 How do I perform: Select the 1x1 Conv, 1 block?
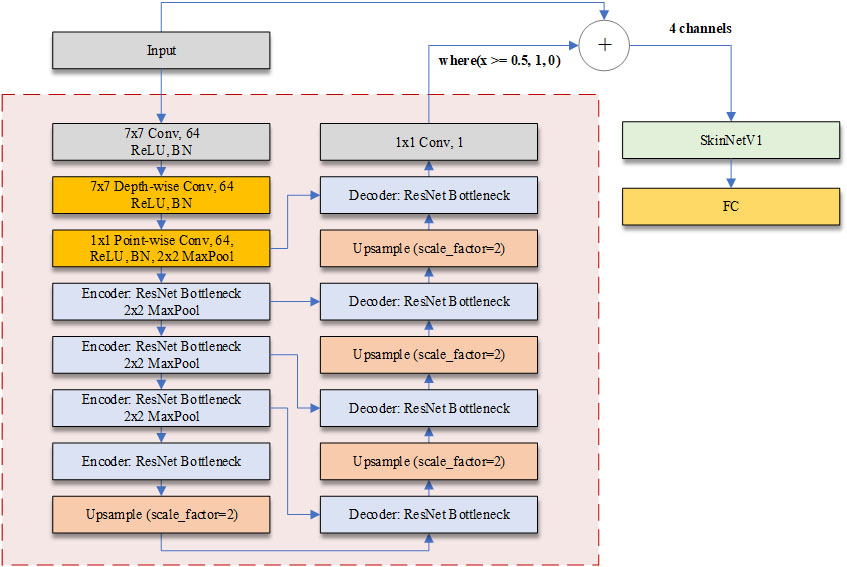428,143
